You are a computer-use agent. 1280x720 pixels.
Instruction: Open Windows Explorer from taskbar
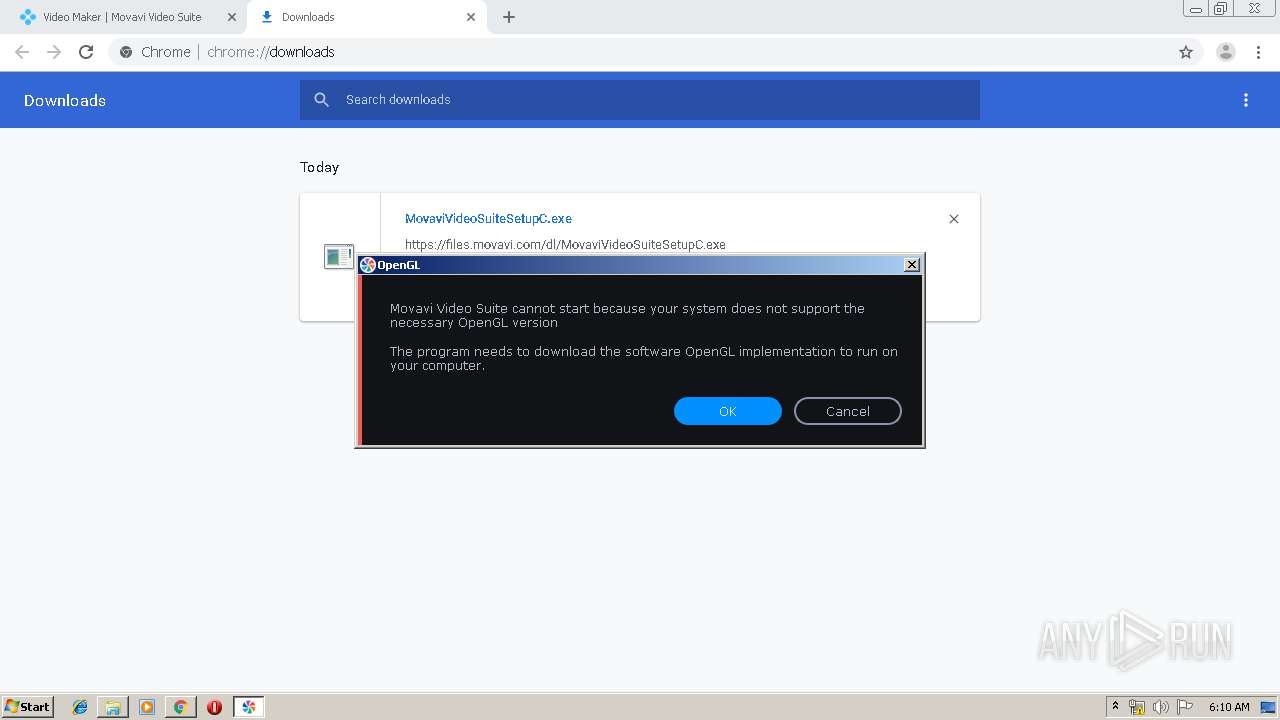113,707
